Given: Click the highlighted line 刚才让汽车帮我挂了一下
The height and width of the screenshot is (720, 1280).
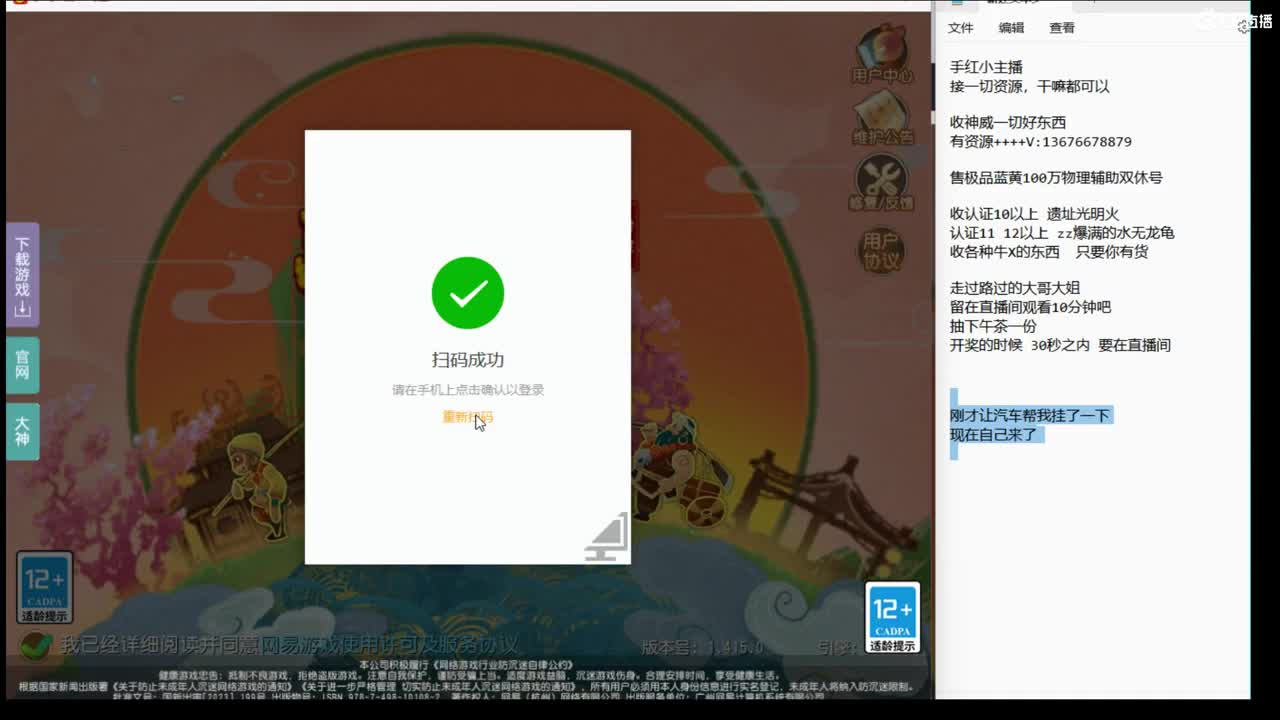Looking at the screenshot, I should 1030,415.
